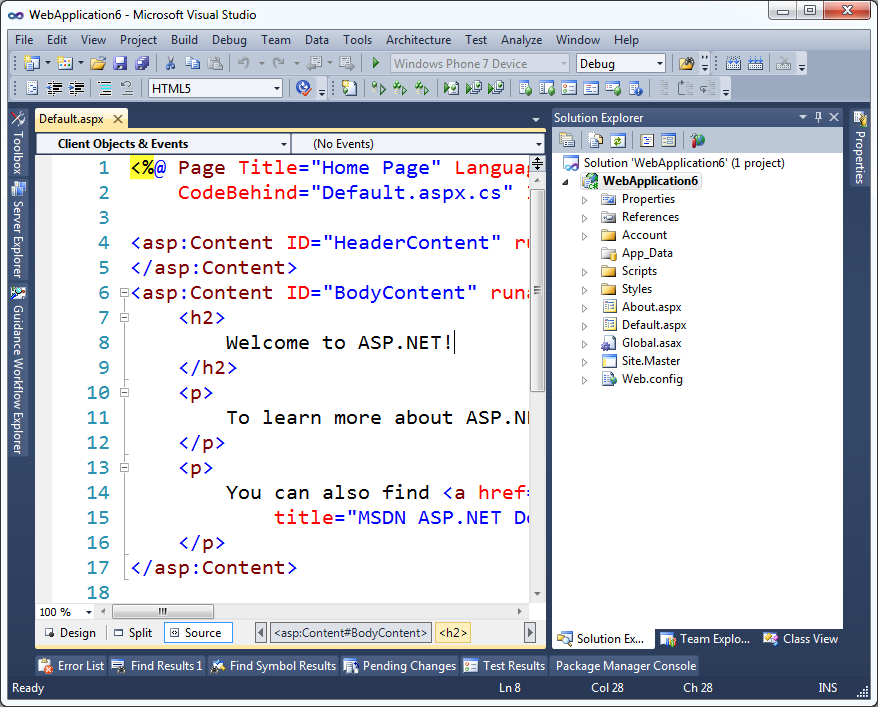Click the validation check icon beside HTML5

coord(303,88)
